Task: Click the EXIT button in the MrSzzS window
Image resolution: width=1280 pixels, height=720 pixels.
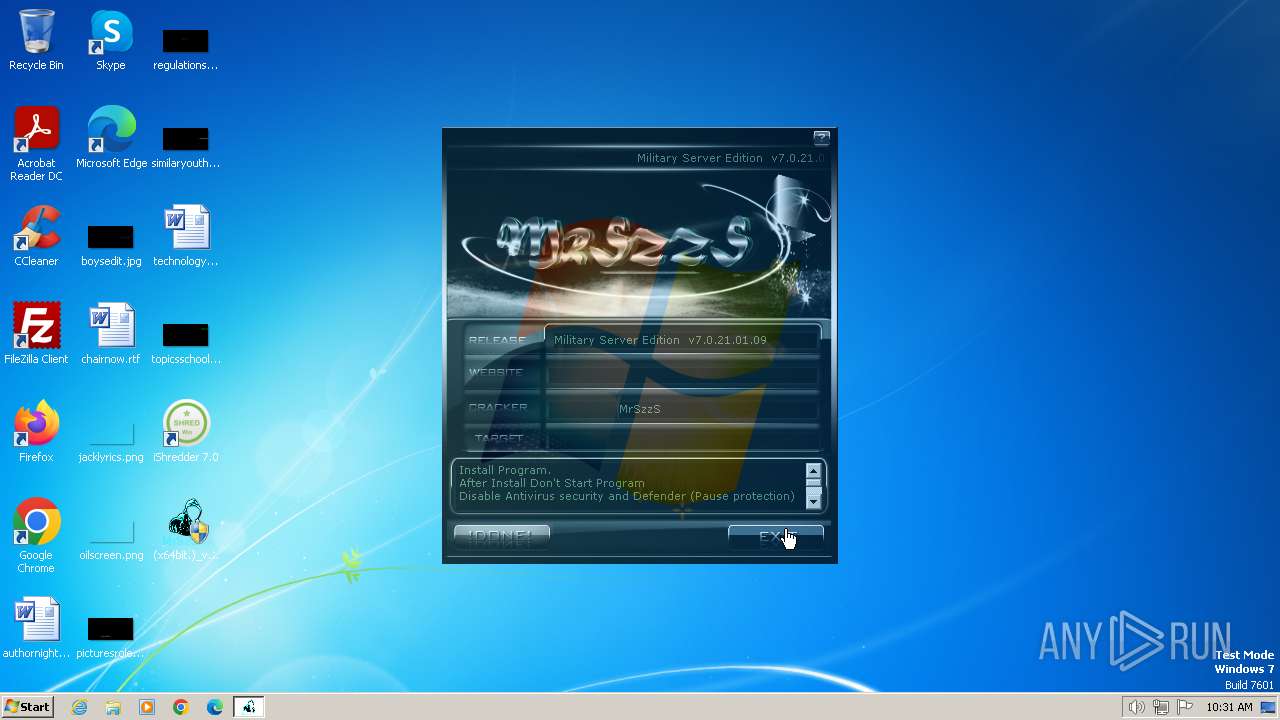Action: [x=775, y=537]
